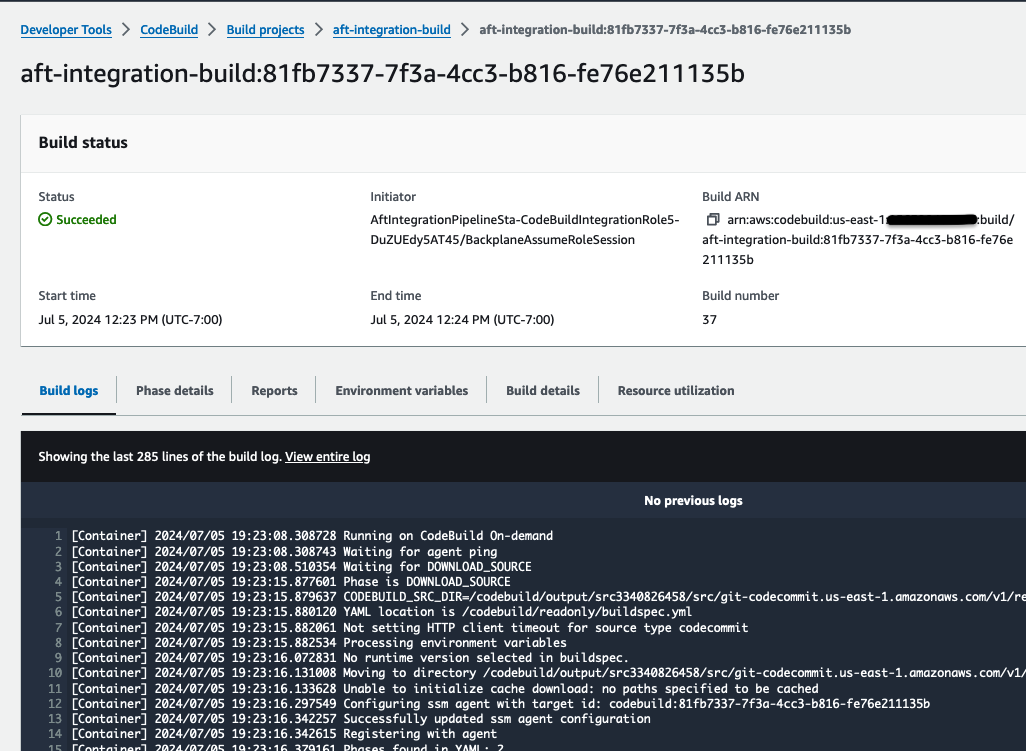Select the final breadcrumb build ID entry
Viewport: 1026px width, 751px height.
point(665,29)
